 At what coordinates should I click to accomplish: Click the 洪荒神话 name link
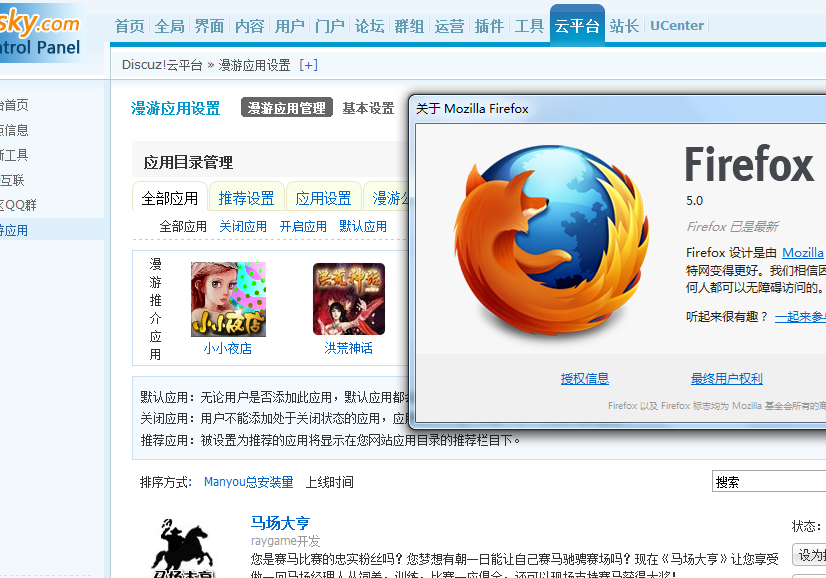(348, 348)
